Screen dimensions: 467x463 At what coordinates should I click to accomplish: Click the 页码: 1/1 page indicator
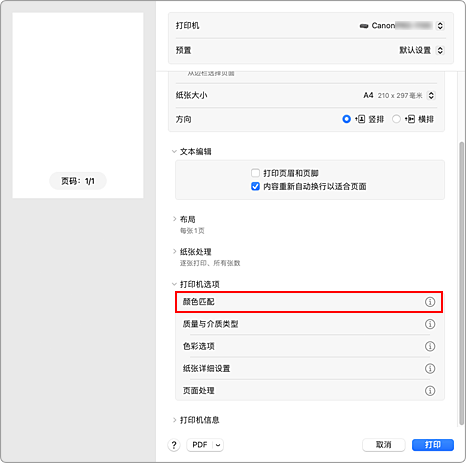78,181
